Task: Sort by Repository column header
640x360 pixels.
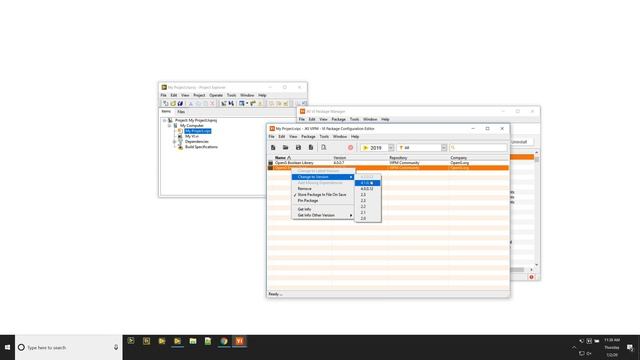Action: point(398,158)
